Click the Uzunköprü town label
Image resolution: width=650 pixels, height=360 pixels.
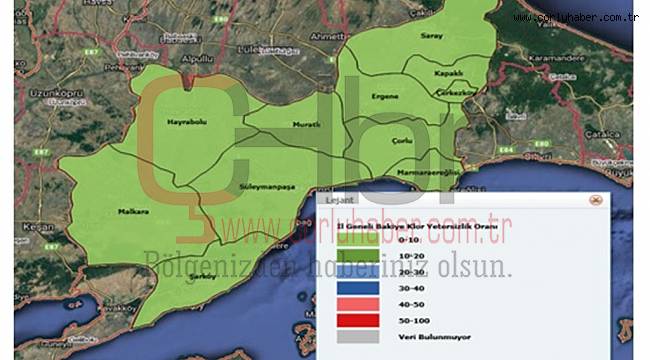57,93
